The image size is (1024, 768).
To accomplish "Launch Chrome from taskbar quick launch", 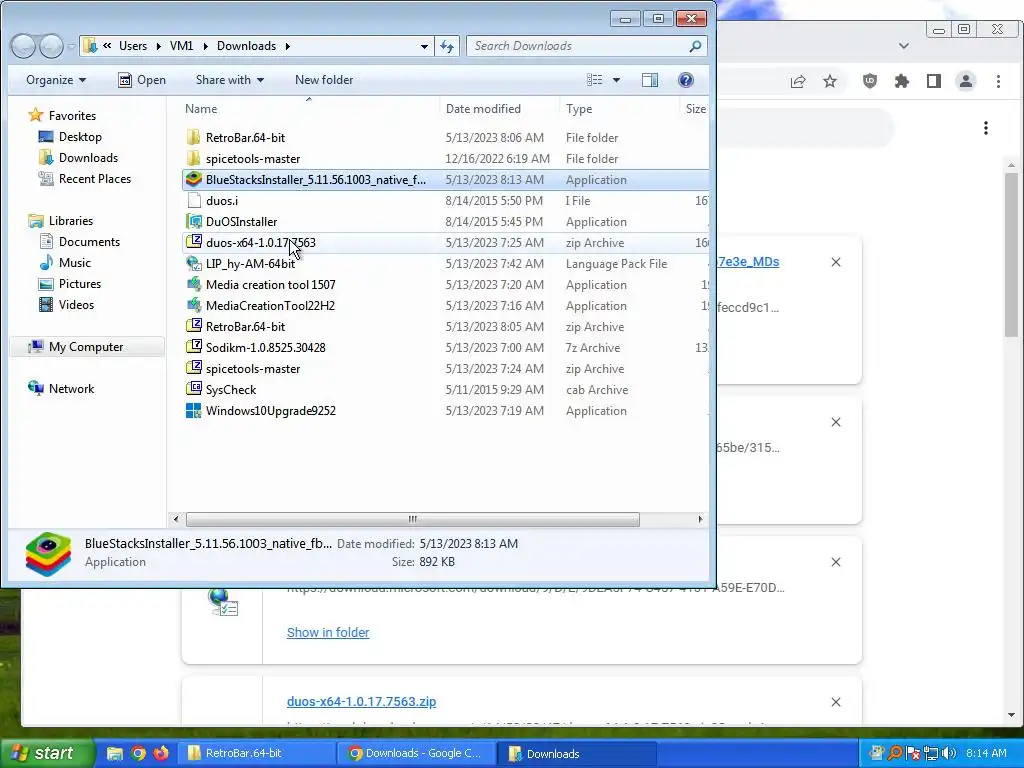I will (138, 753).
